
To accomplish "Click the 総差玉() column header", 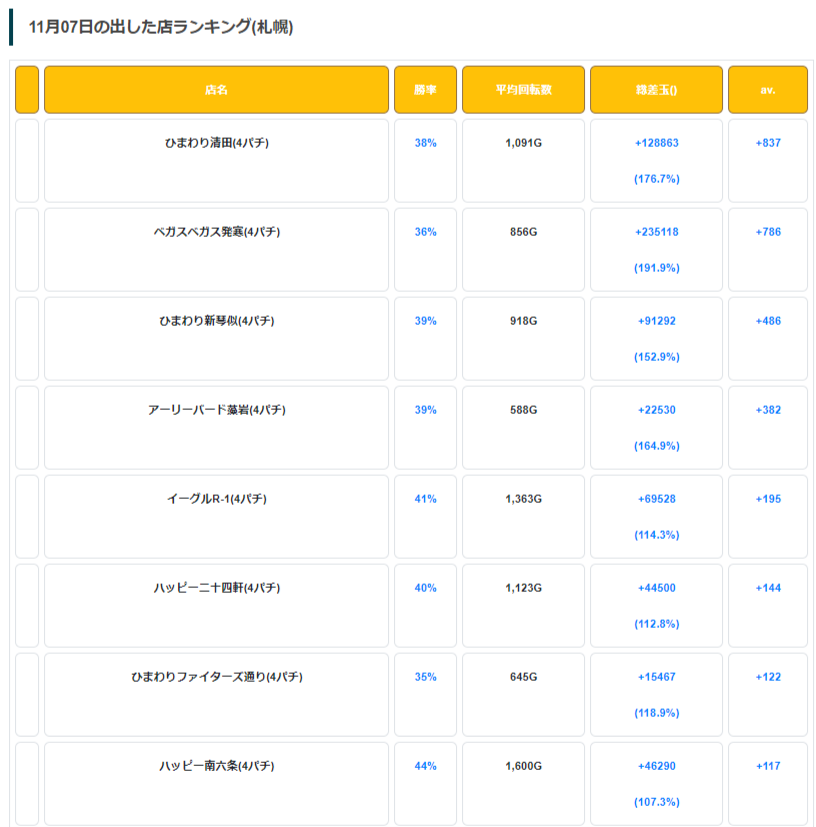I will coord(656,90).
